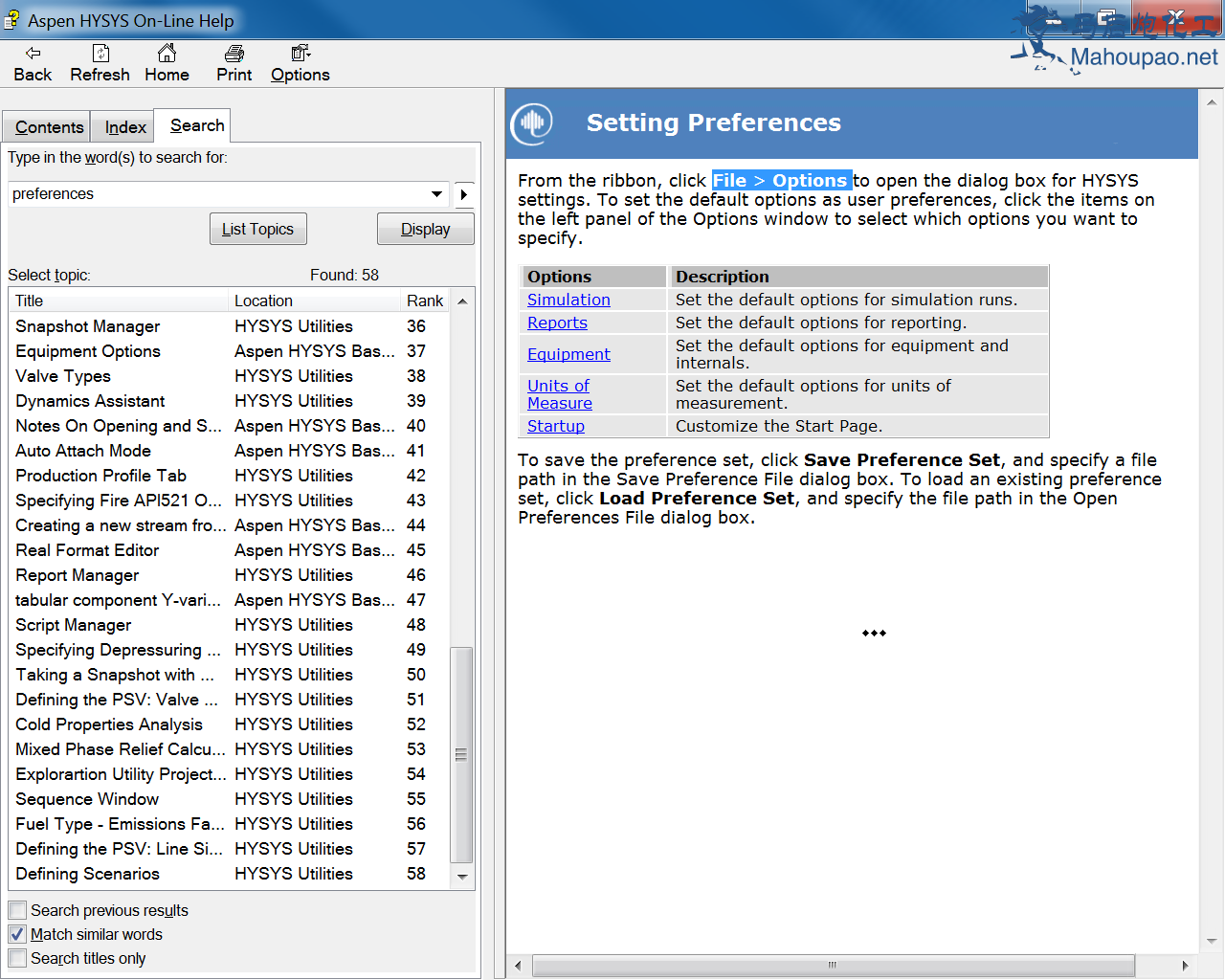This screenshot has height=980, width=1225.
Task: Open the Simulation options link
Action: [568, 300]
